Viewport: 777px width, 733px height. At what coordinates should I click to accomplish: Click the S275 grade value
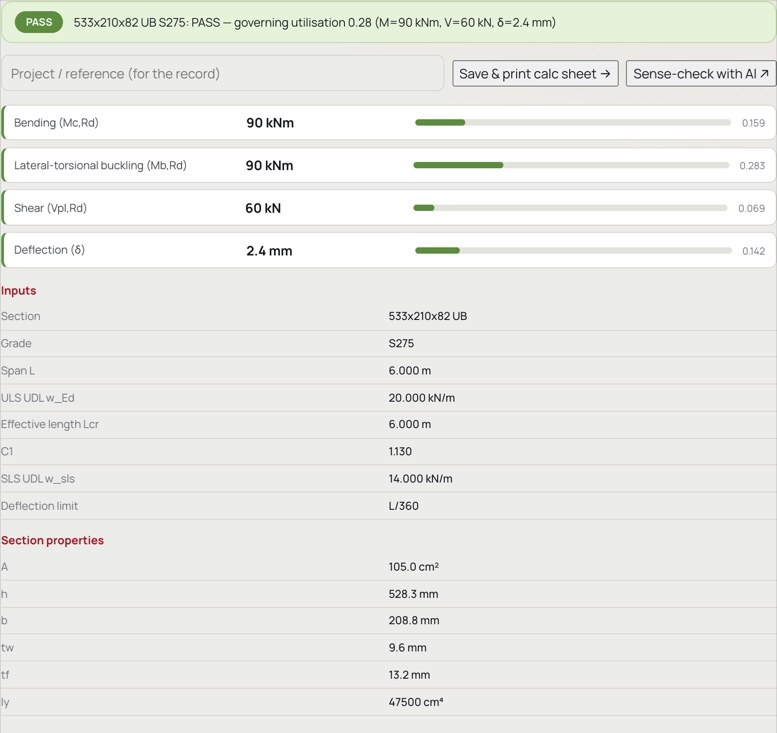pyautogui.click(x=401, y=343)
